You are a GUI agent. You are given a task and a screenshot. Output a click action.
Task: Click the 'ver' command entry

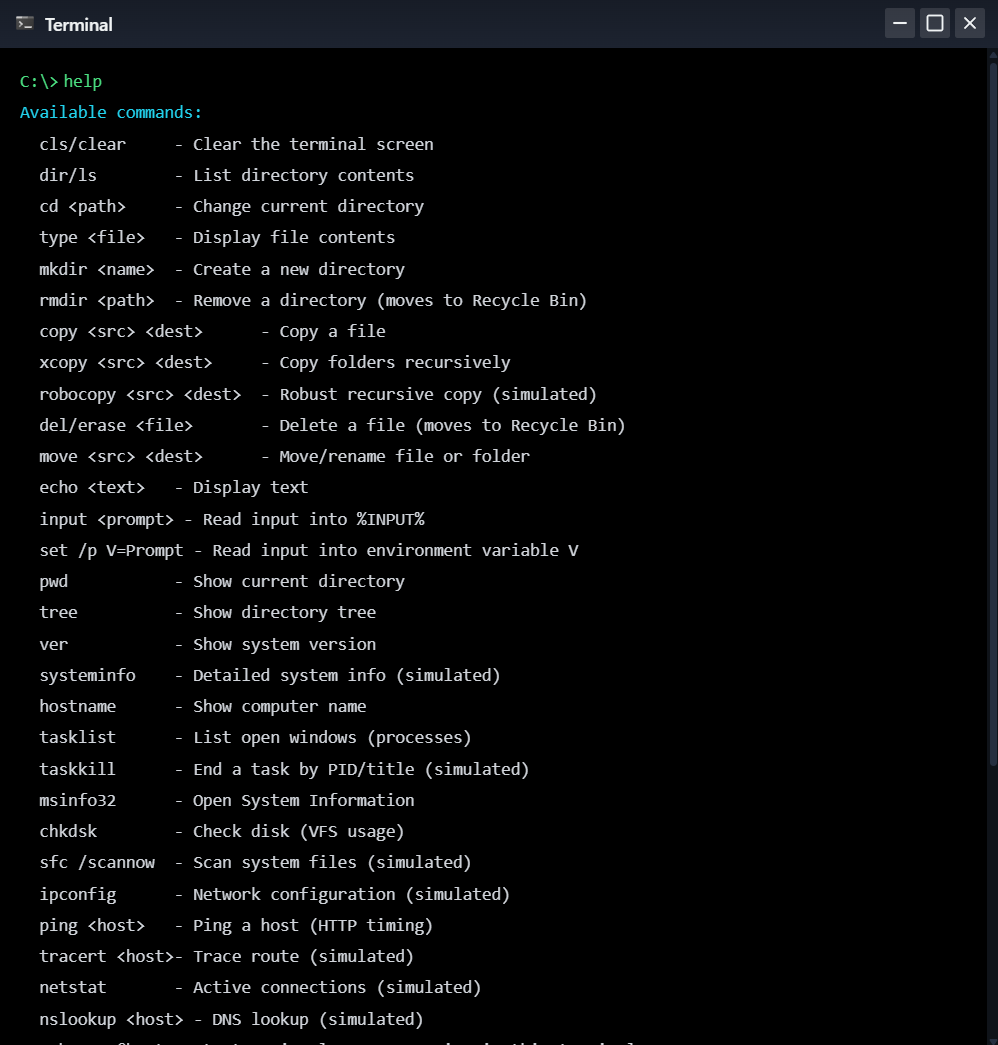click(x=53, y=644)
